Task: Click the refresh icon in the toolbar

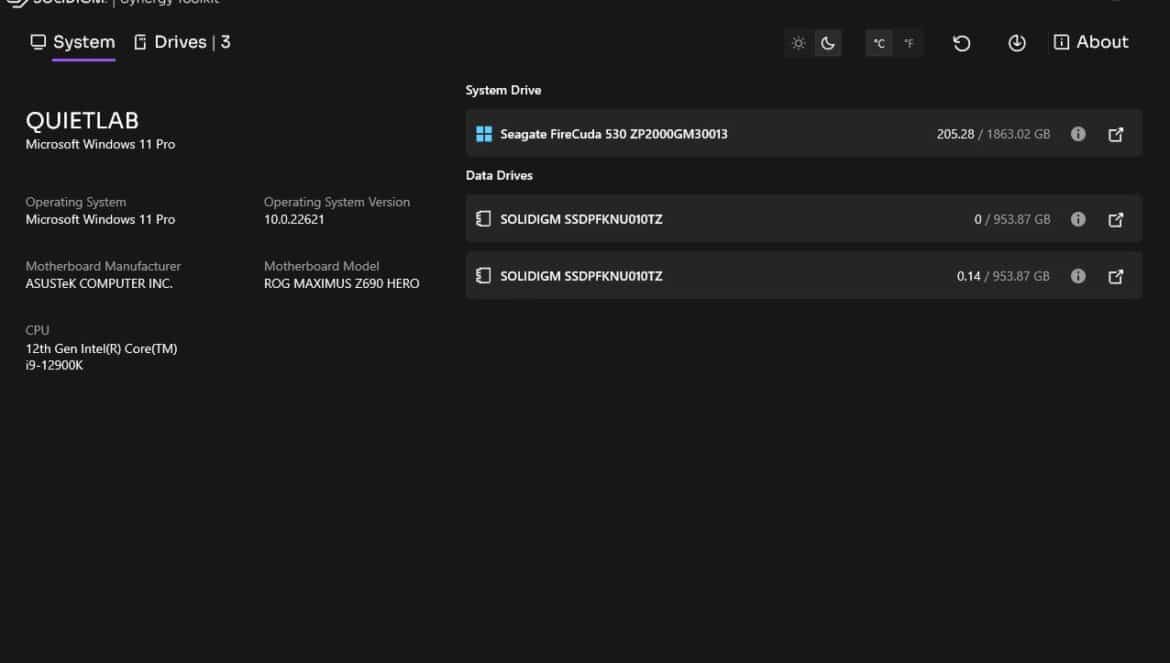Action: [x=961, y=43]
